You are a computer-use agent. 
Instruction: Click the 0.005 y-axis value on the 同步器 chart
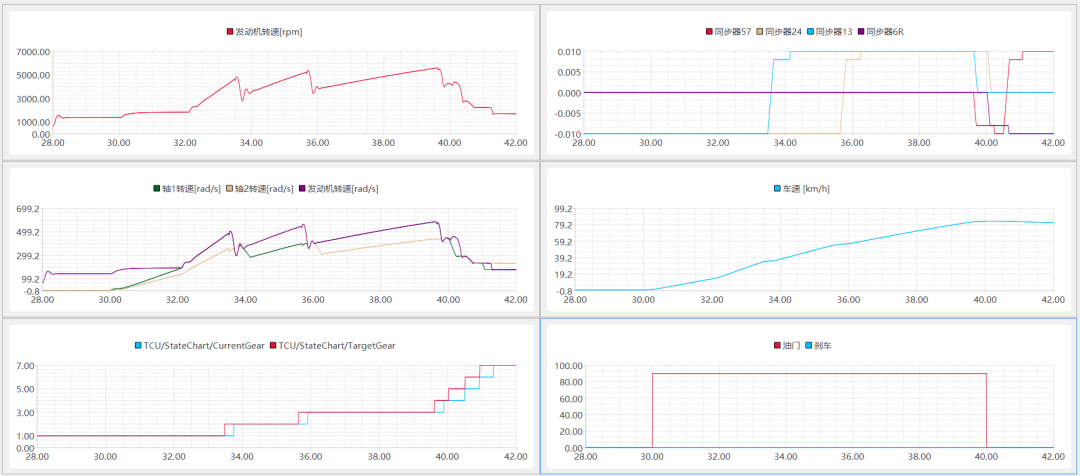pyautogui.click(x=570, y=72)
